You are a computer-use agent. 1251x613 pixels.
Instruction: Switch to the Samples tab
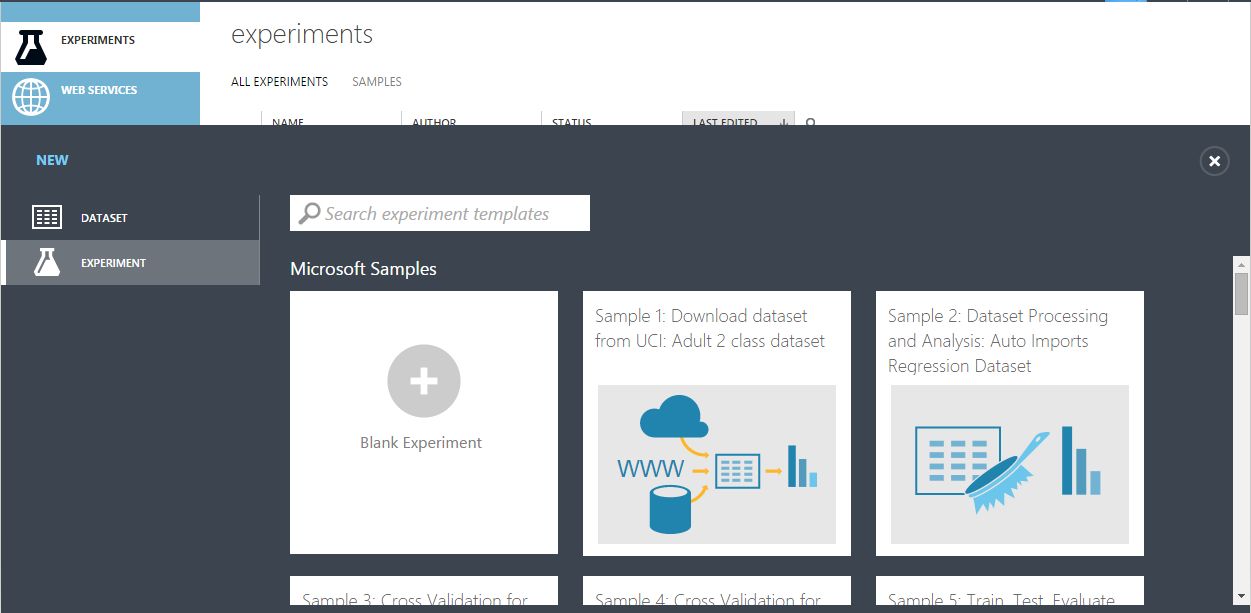pyautogui.click(x=377, y=82)
